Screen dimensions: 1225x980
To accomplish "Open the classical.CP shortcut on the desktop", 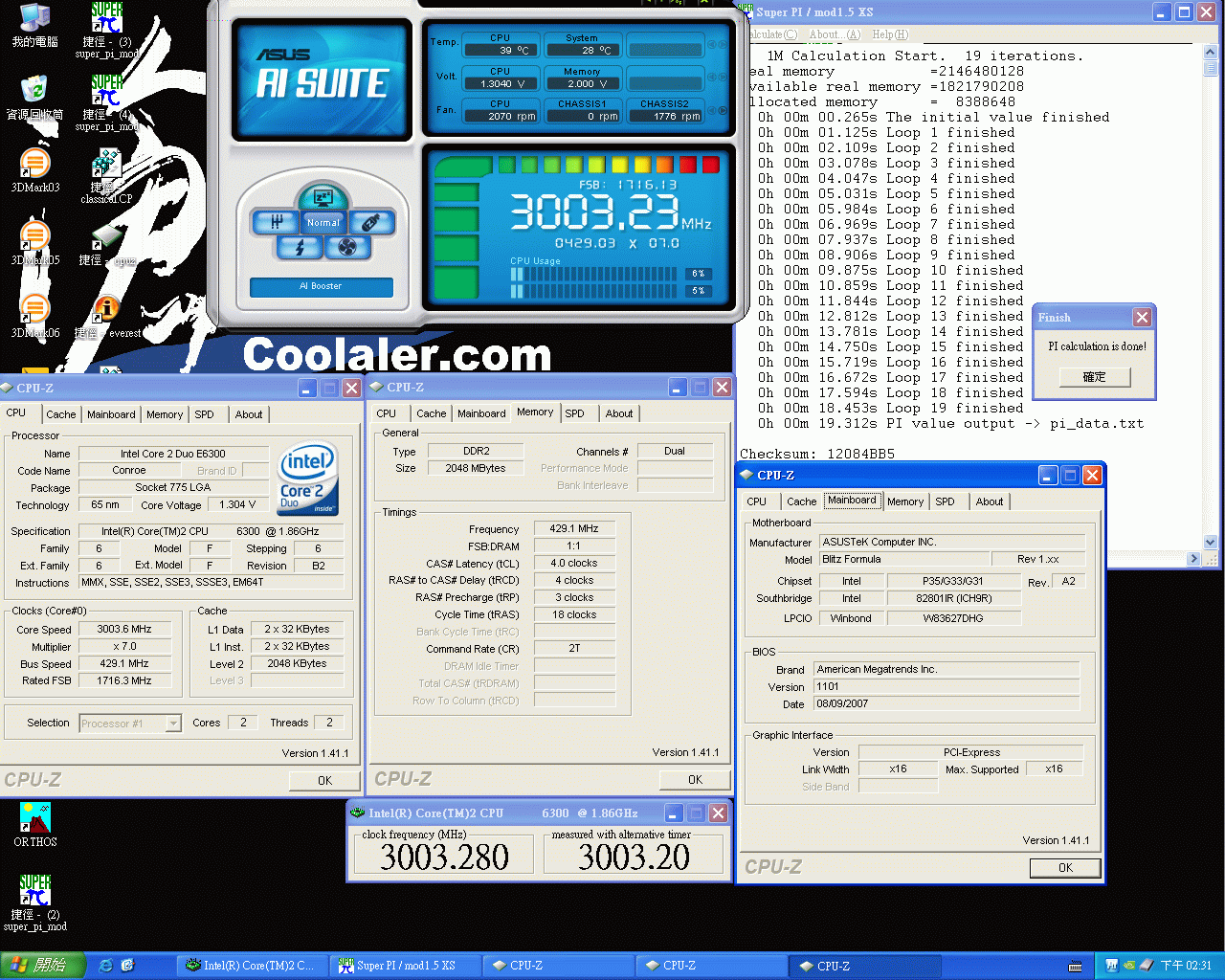I will [x=106, y=174].
